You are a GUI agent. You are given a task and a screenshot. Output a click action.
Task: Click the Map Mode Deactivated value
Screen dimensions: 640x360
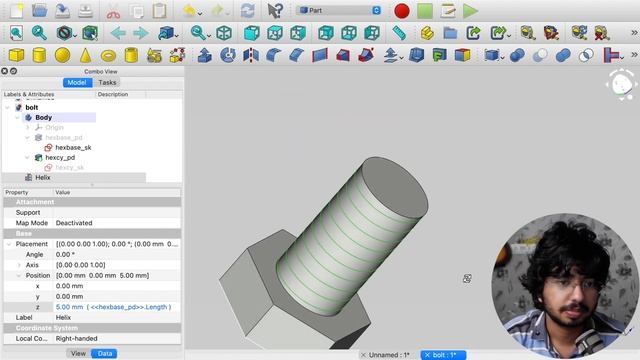[117, 223]
